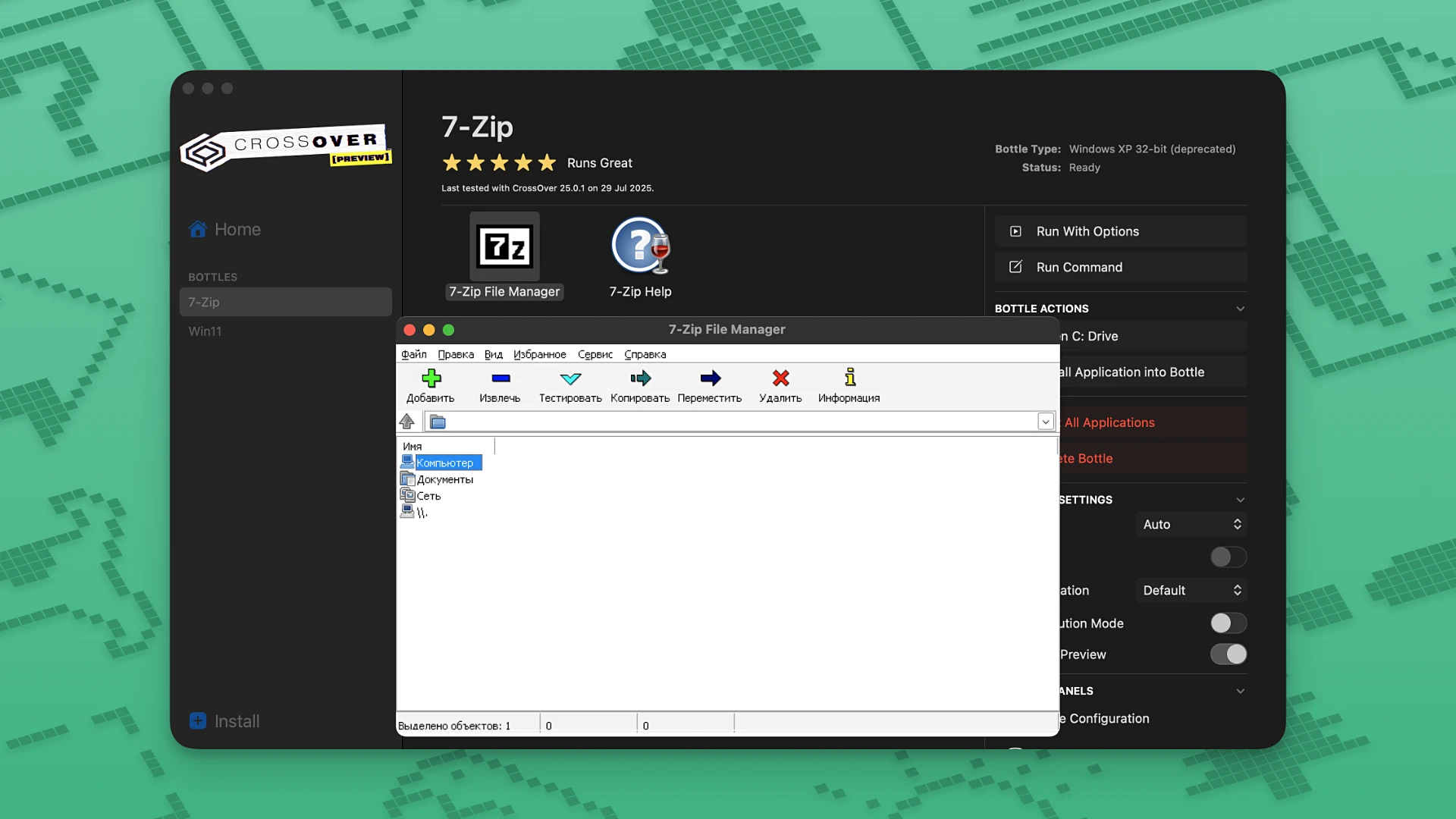Image resolution: width=1456 pixels, height=819 pixels.
Task: Open the Файл menu
Action: pos(414,354)
